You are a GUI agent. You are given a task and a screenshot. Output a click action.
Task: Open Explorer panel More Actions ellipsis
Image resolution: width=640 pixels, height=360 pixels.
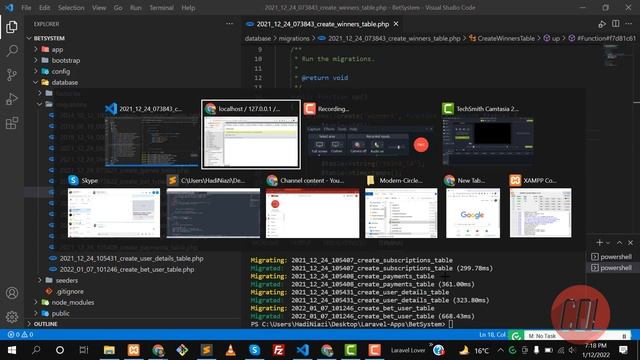tap(230, 24)
